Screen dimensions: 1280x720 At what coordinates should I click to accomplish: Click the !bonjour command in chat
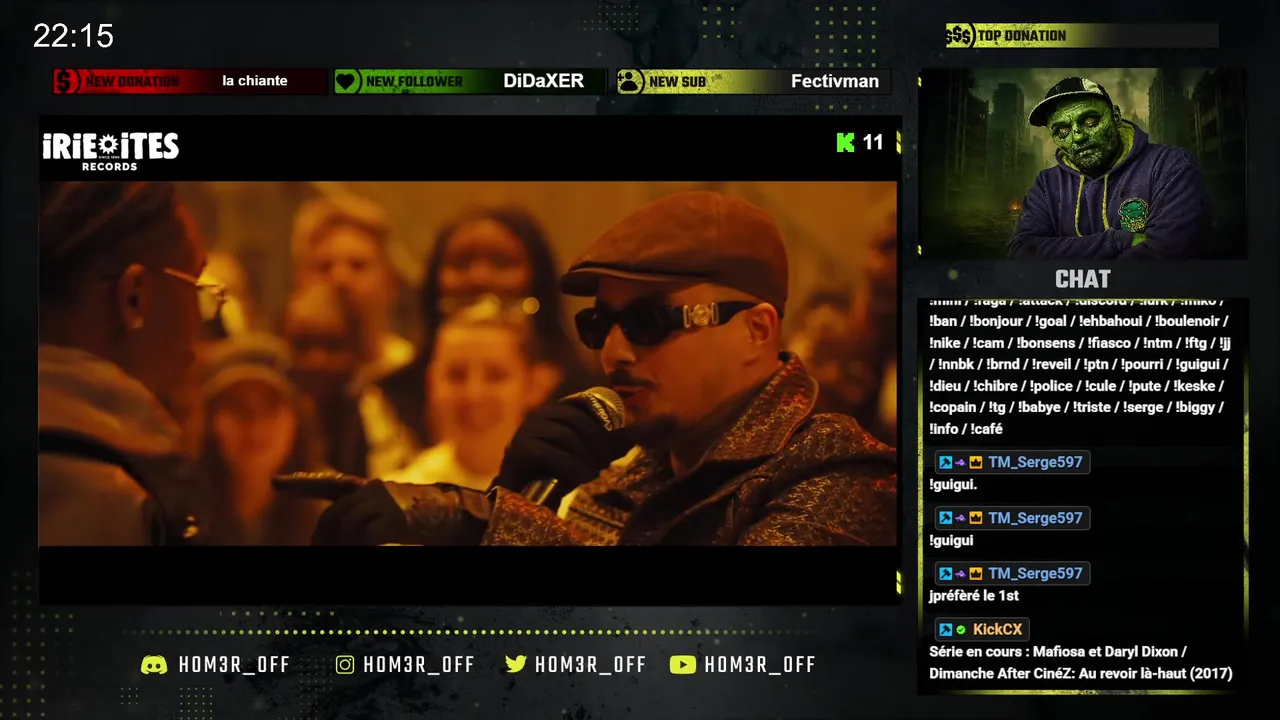click(x=995, y=322)
